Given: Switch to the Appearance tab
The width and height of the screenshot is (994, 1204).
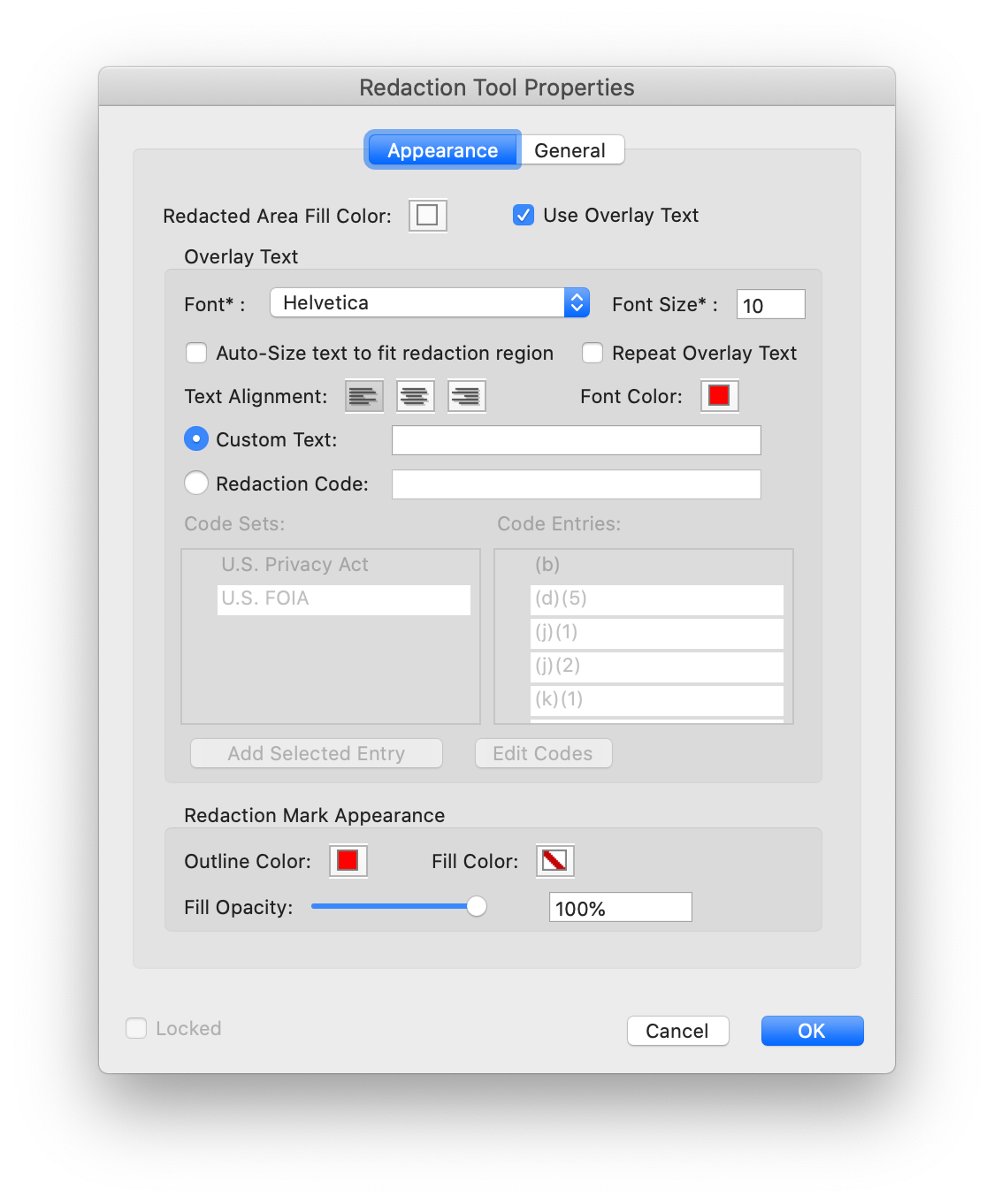Looking at the screenshot, I should point(442,150).
